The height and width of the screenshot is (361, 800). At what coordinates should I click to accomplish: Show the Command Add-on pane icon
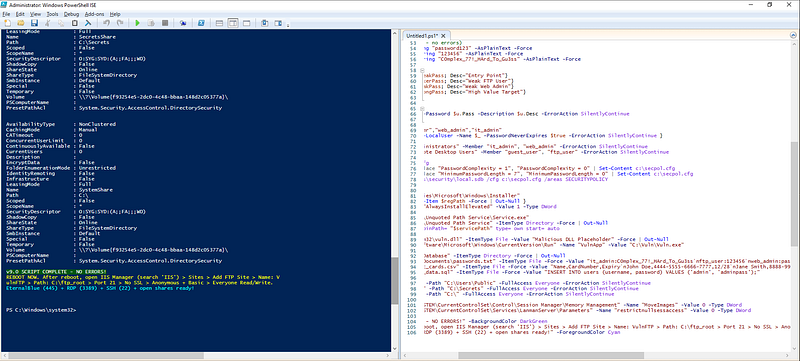(279, 23)
